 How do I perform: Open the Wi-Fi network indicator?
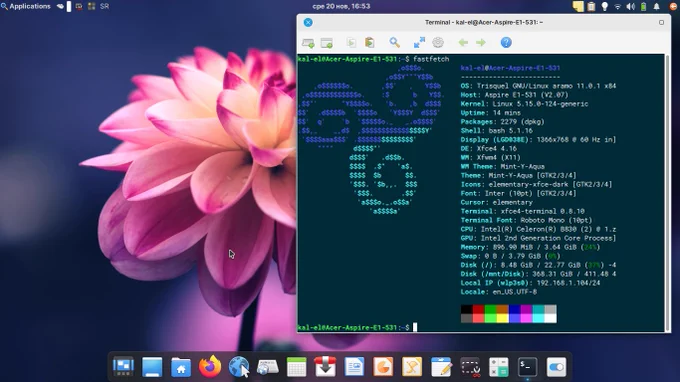[x=618, y=7]
